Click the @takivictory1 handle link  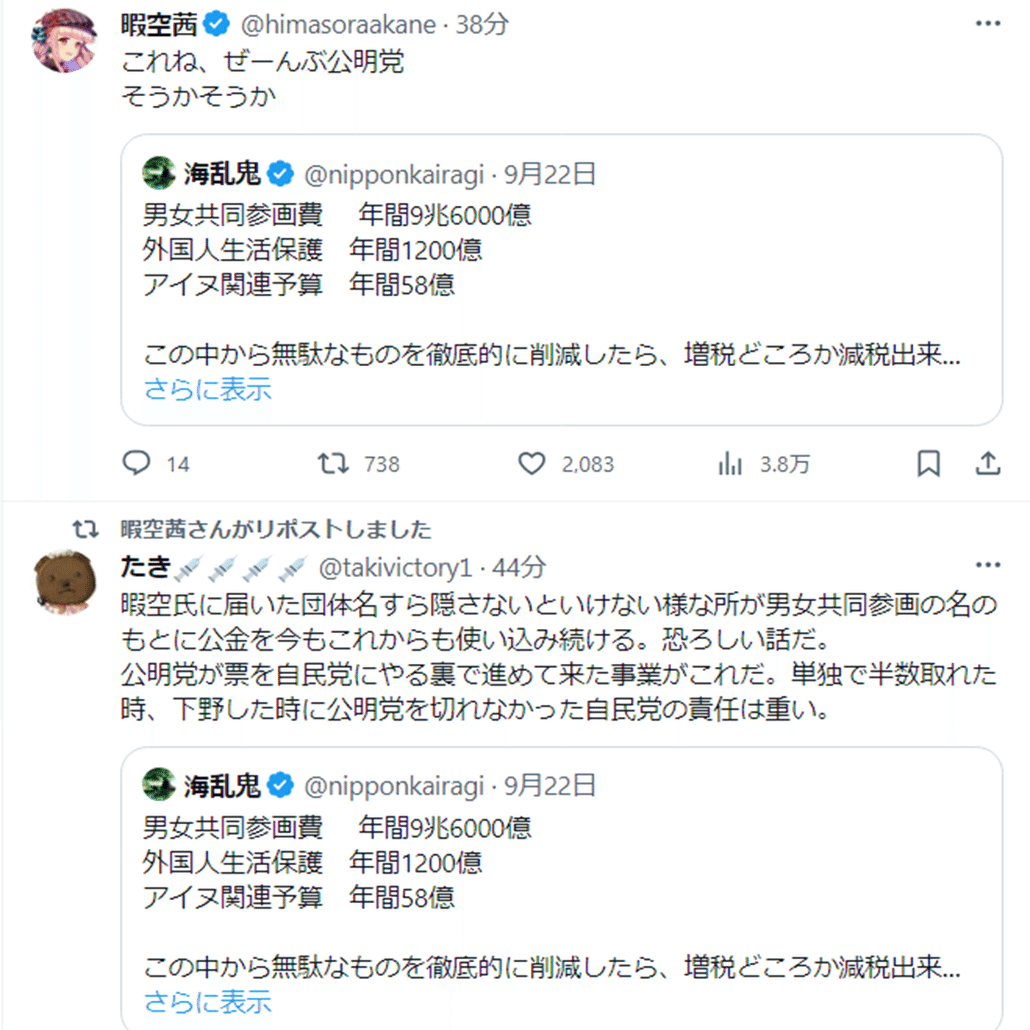[395, 568]
